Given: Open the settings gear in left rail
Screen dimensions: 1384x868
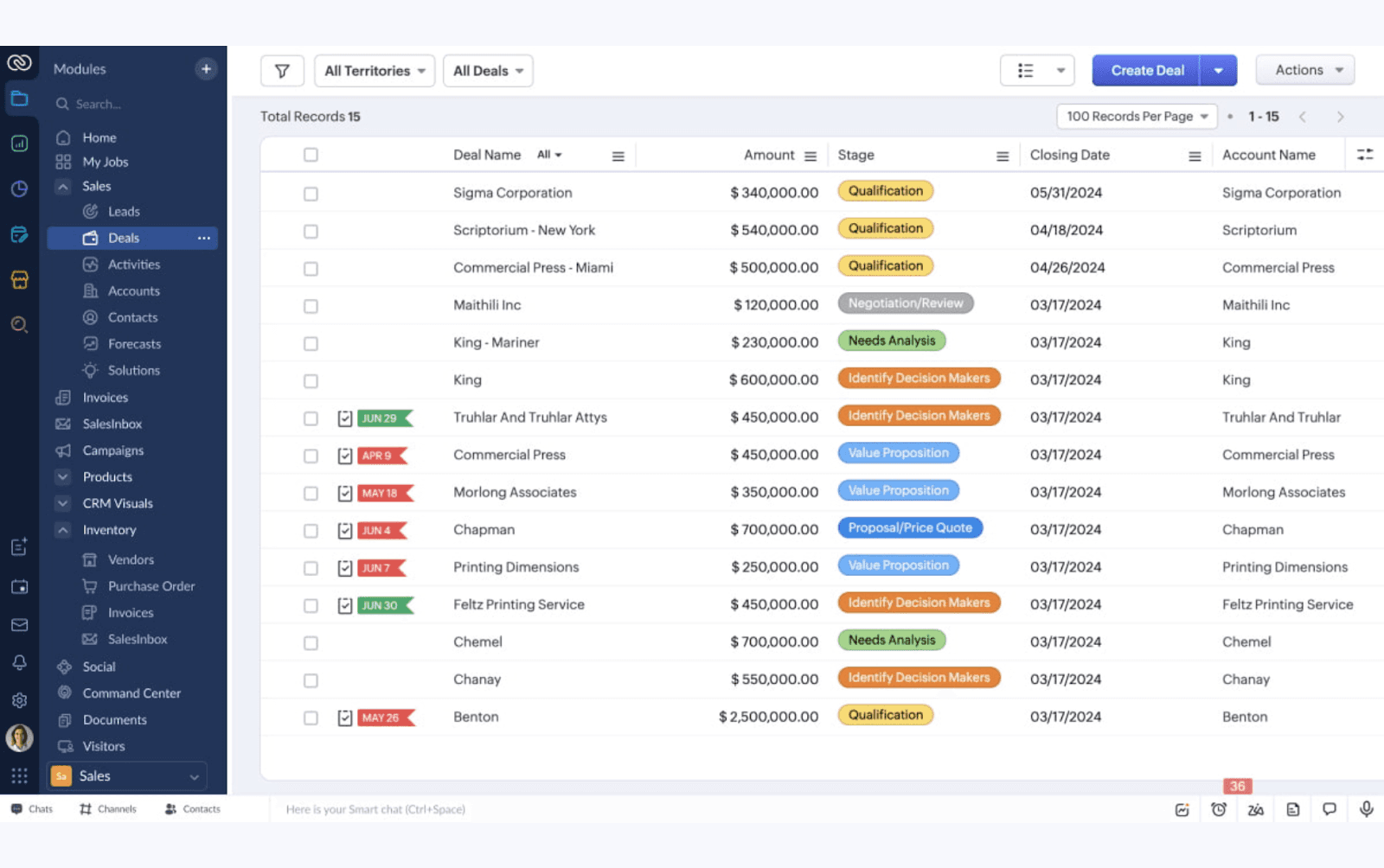Looking at the screenshot, I should pos(19,700).
